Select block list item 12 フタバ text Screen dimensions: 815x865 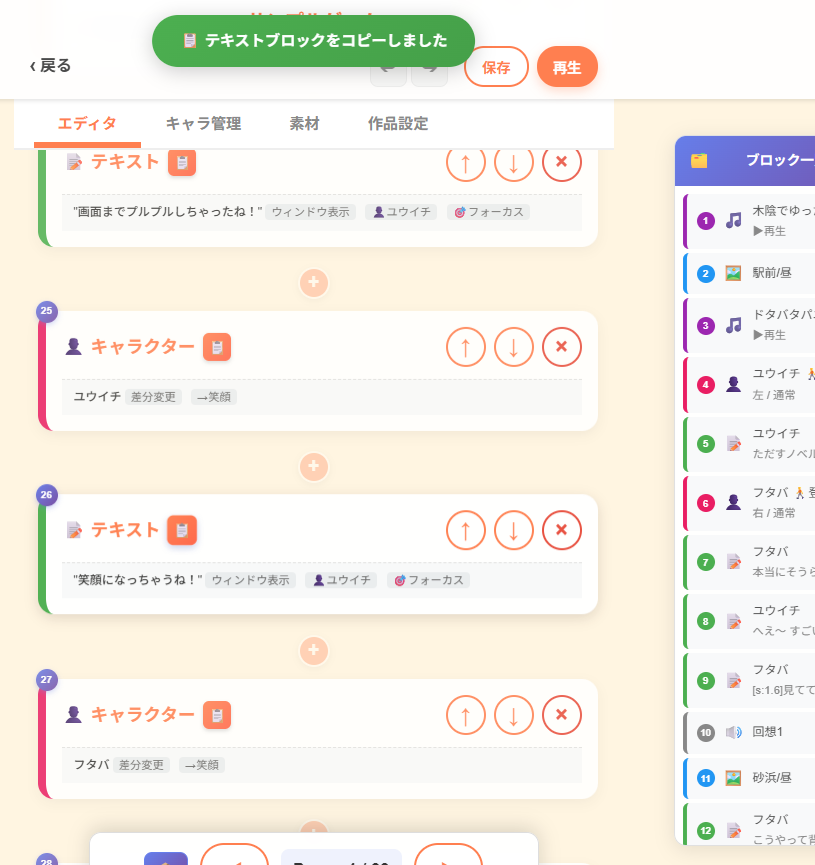(x=749, y=825)
